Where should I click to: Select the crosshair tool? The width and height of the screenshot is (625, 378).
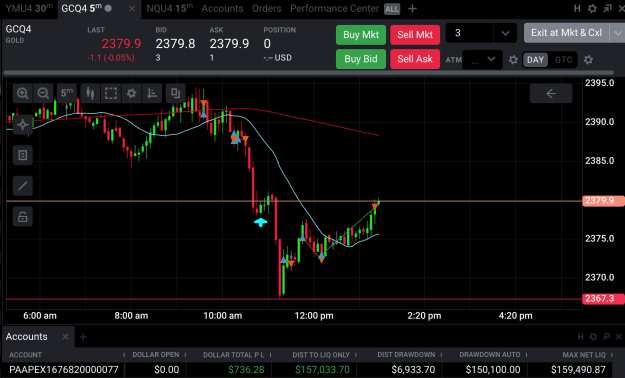pos(22,124)
